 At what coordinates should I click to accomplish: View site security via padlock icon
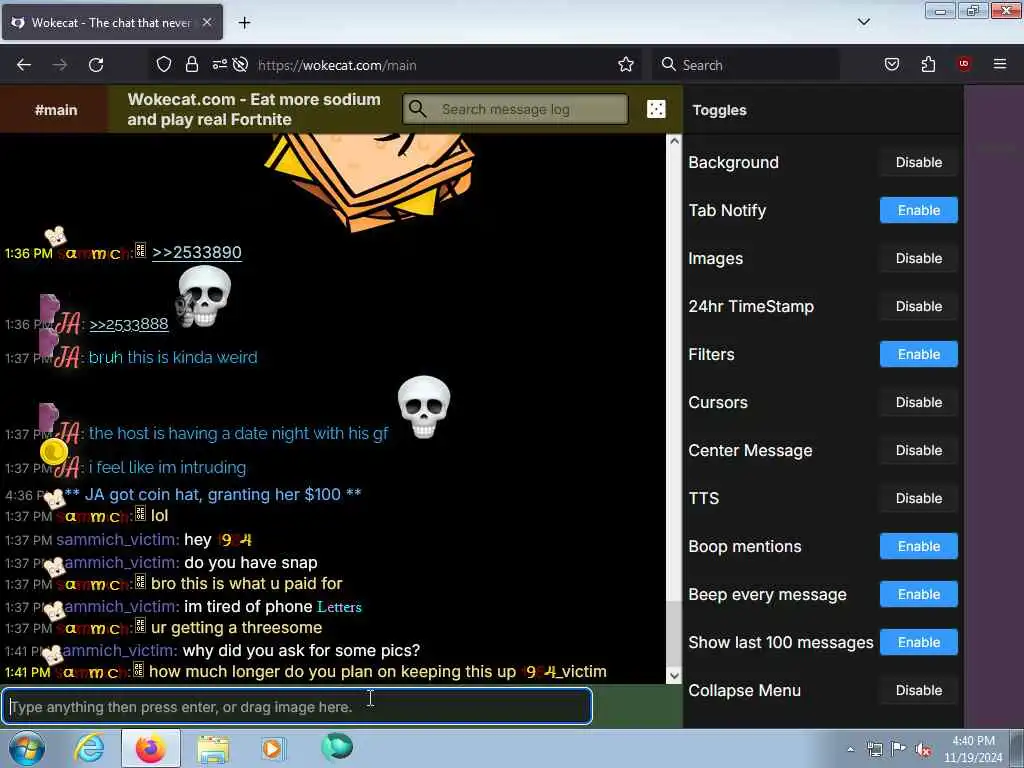191,65
